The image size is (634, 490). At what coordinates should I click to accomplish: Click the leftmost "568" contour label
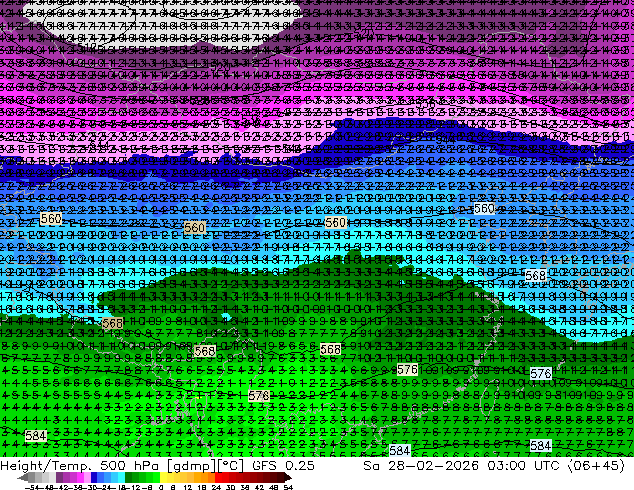tap(112, 323)
